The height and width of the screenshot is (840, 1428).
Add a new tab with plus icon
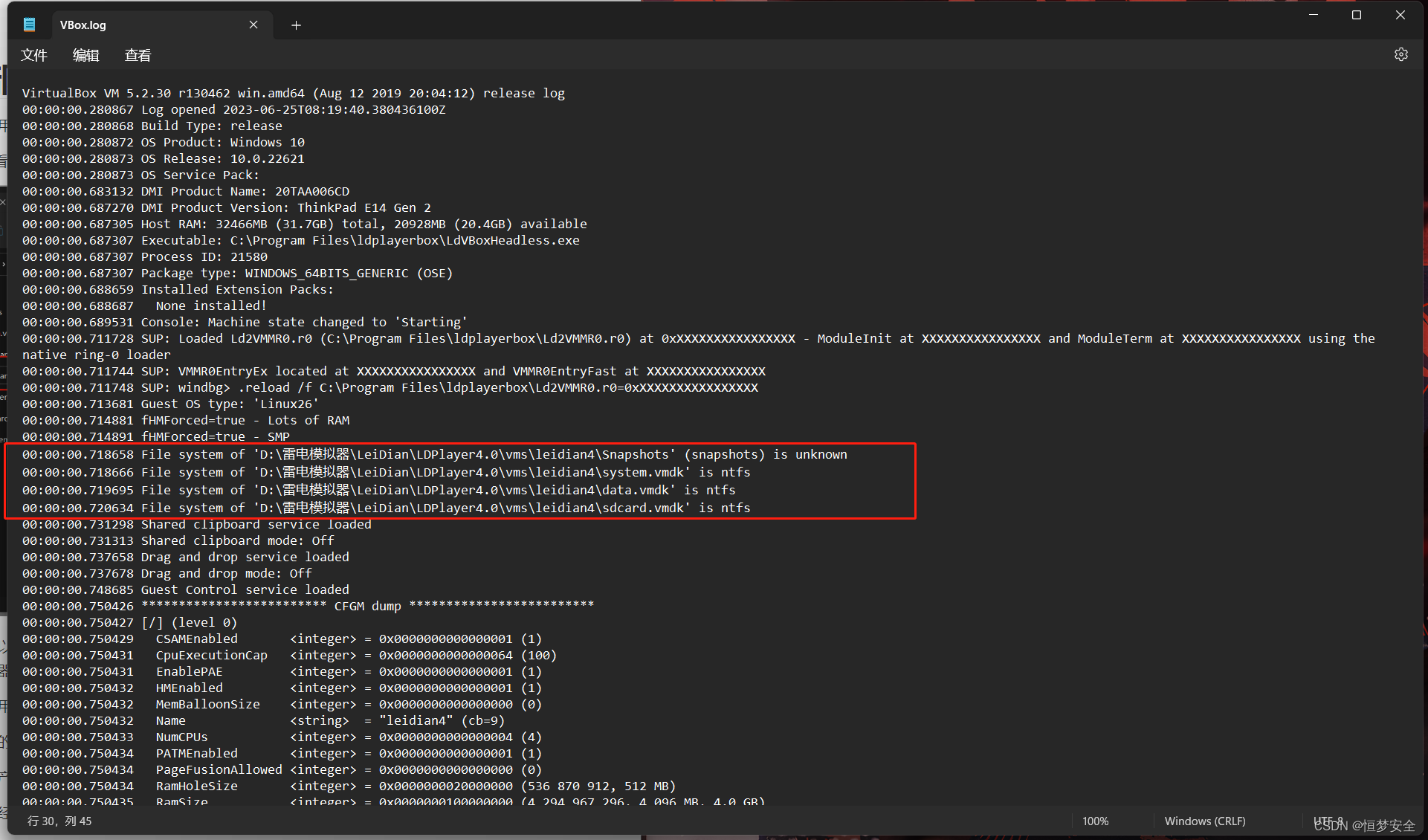pos(296,25)
